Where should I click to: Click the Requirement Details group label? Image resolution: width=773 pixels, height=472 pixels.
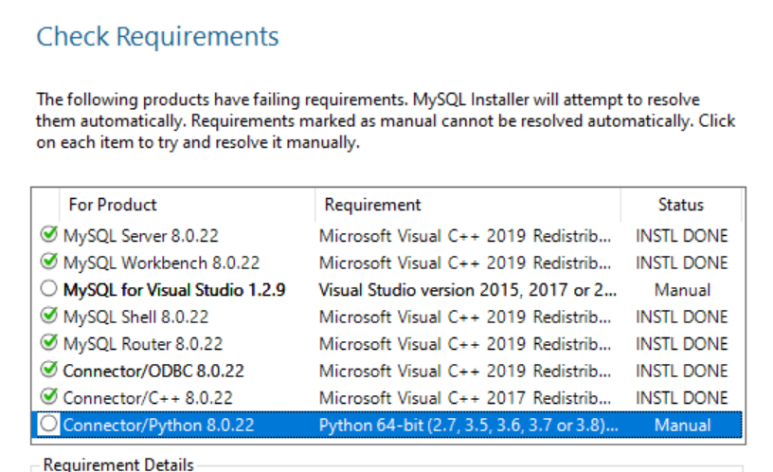(118, 464)
